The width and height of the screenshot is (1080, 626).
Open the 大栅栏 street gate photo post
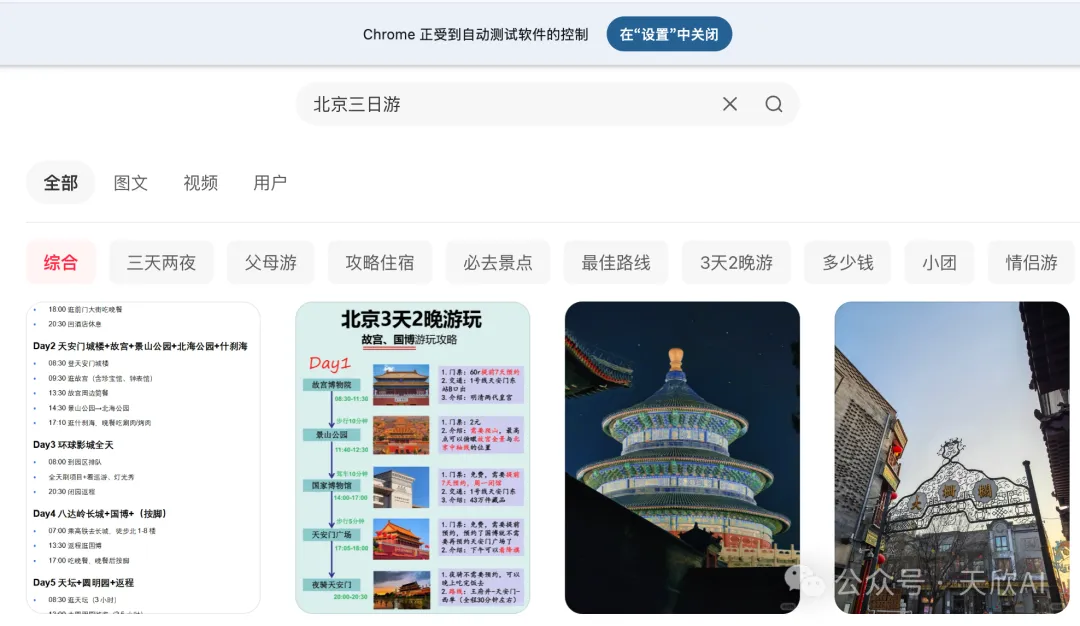[952, 457]
